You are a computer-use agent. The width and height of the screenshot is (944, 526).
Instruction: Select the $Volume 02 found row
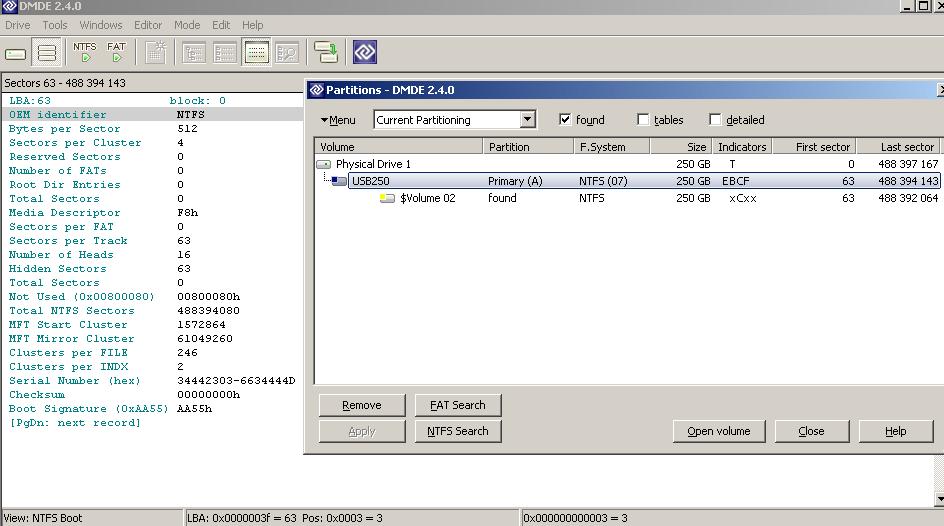tap(628, 198)
